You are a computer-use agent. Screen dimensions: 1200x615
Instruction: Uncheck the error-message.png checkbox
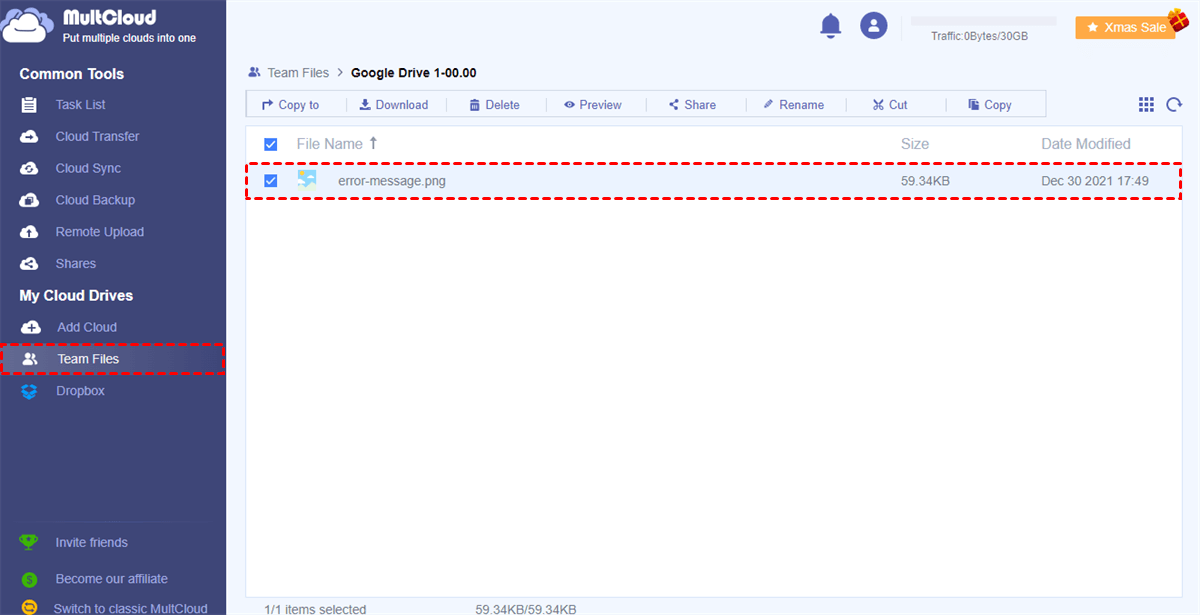(x=270, y=181)
